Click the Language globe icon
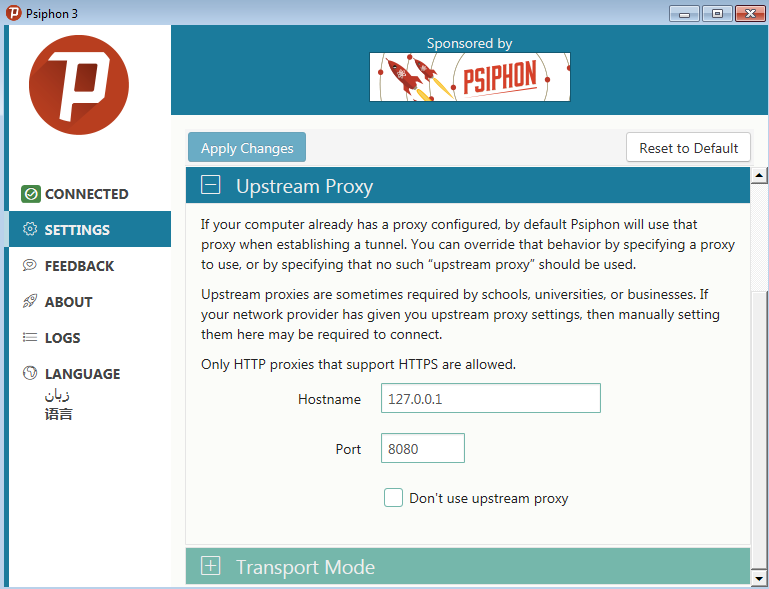 pyautogui.click(x=30, y=373)
